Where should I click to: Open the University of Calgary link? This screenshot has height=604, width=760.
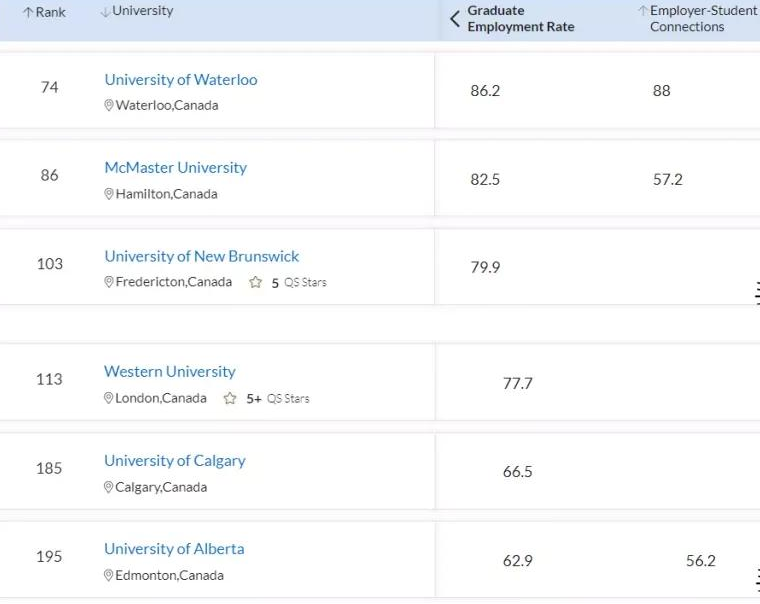coord(174,461)
